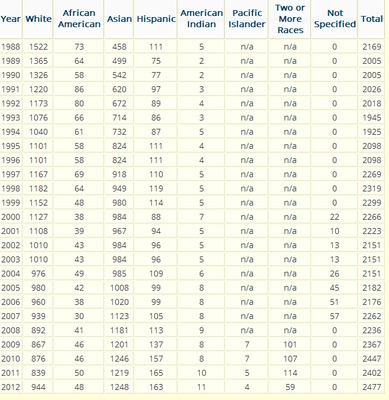Click the Two or More Races header
The image size is (389, 400).
tap(290, 19)
